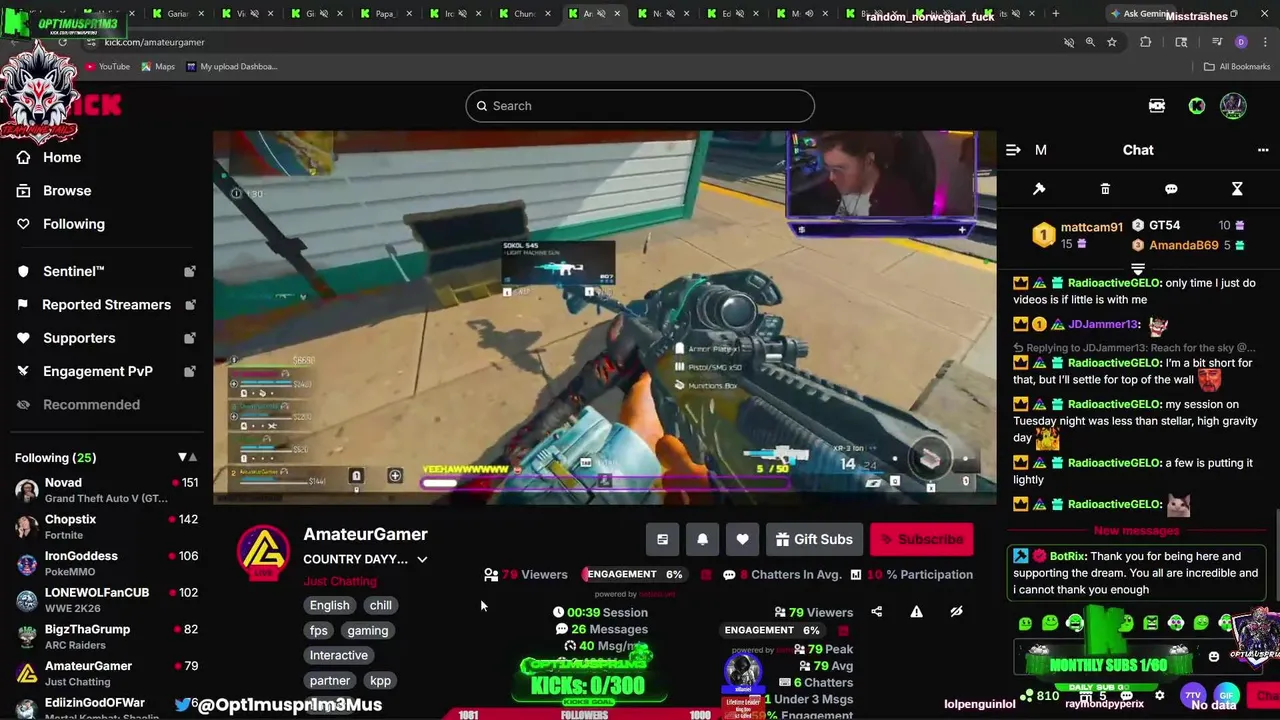Click JDJammer13 username in chat
Image resolution: width=1280 pixels, height=720 pixels.
pyautogui.click(x=1103, y=324)
